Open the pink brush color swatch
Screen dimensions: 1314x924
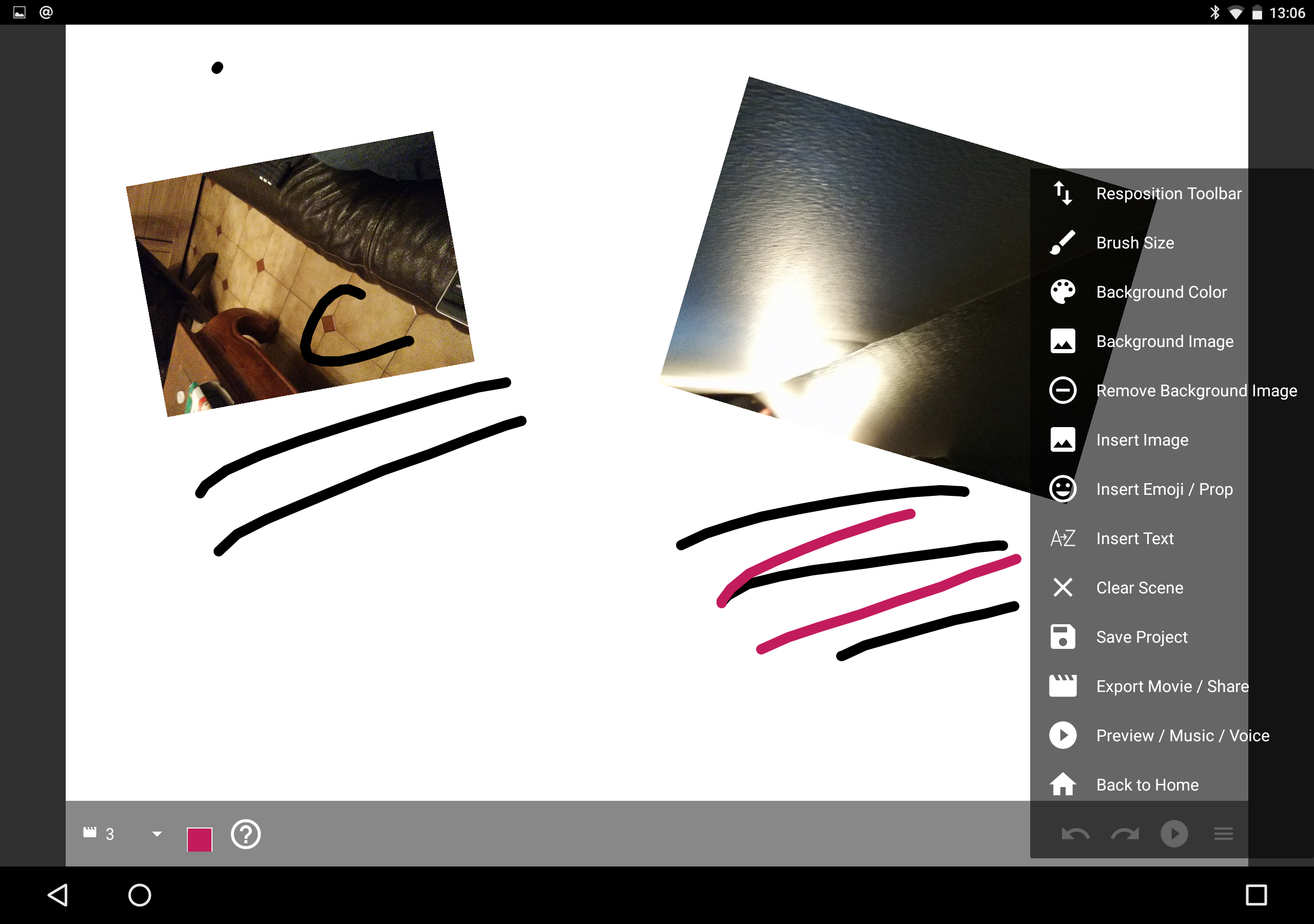[199, 839]
